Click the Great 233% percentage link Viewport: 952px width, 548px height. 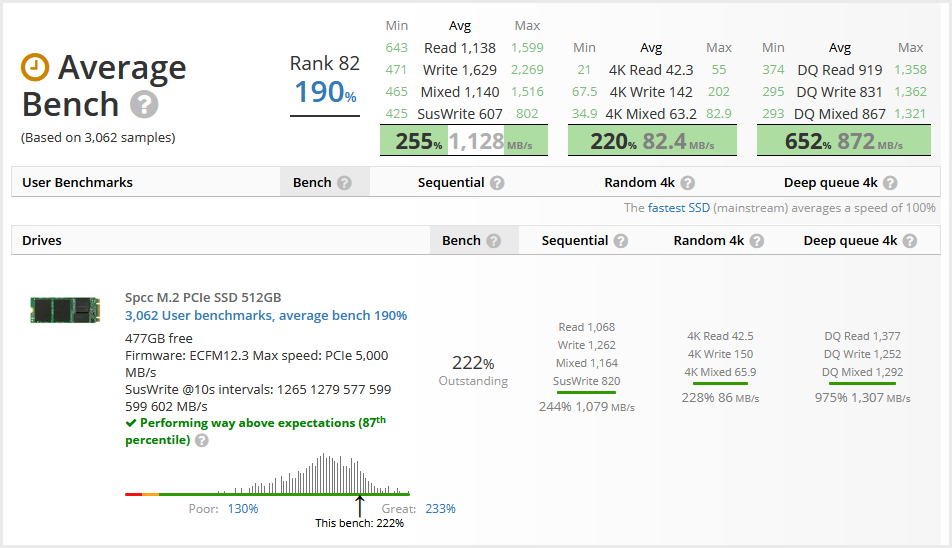(440, 509)
